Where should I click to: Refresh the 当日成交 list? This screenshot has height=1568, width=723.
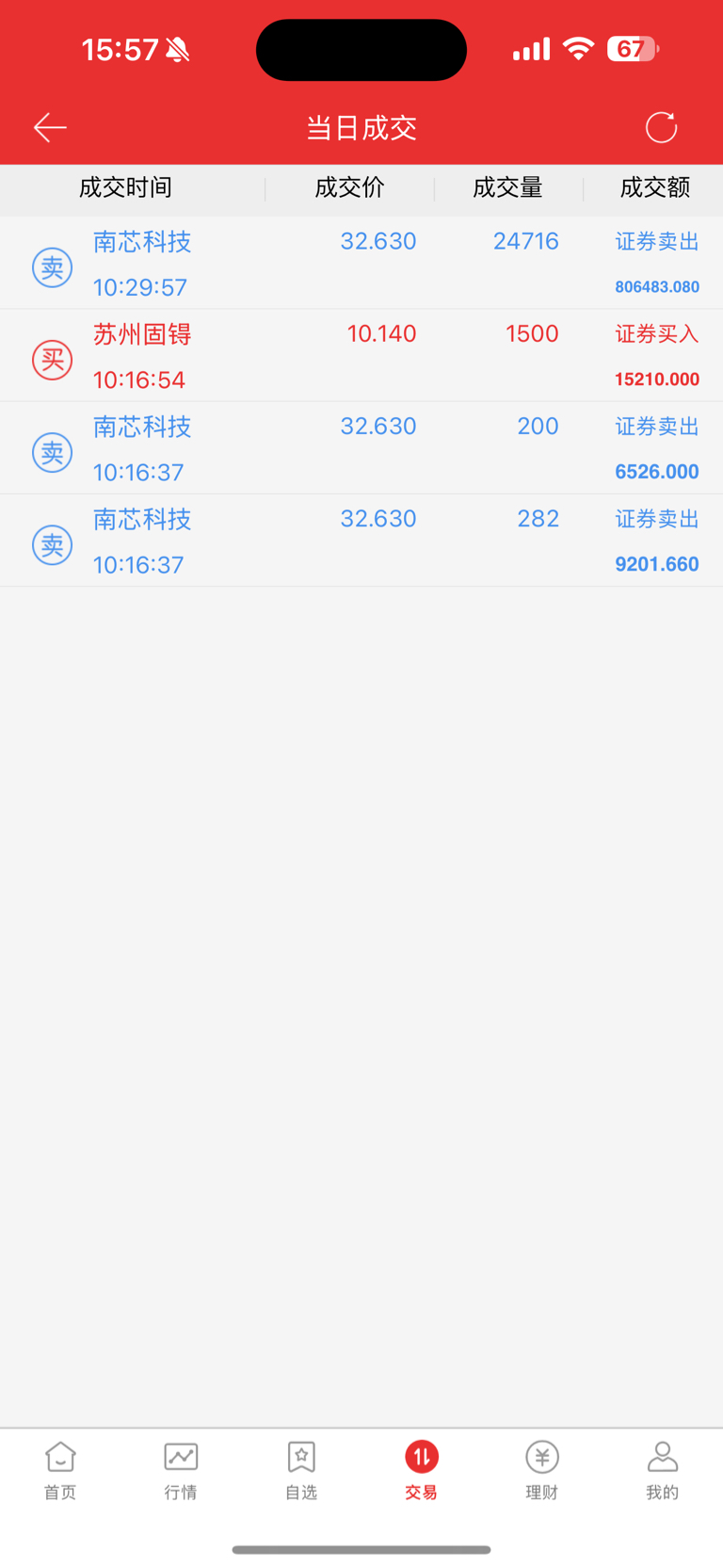(661, 127)
